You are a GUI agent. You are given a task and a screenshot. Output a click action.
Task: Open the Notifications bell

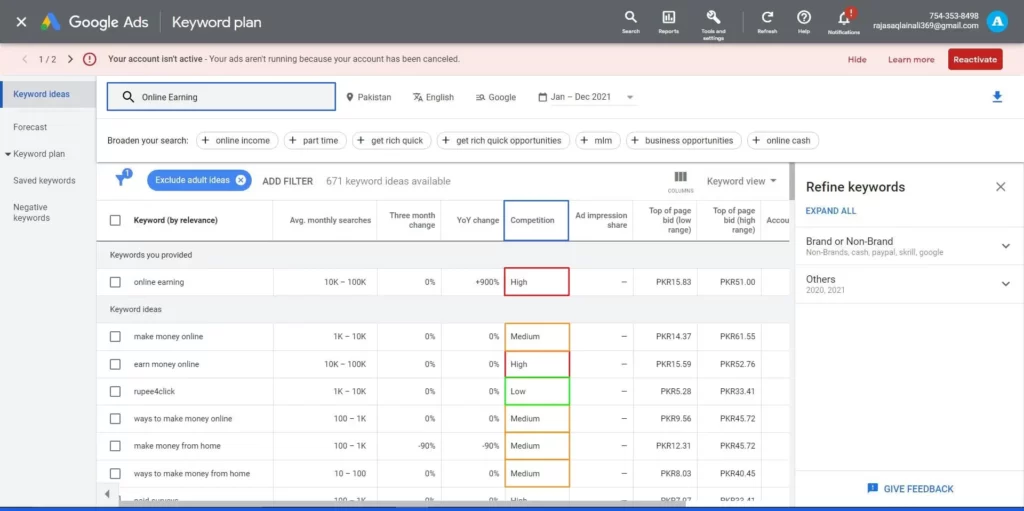tap(844, 21)
